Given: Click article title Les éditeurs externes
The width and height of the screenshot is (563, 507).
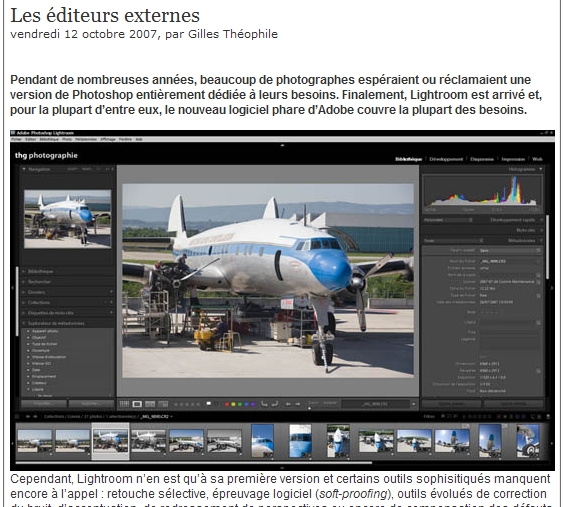Looking at the screenshot, I should (x=105, y=15).
